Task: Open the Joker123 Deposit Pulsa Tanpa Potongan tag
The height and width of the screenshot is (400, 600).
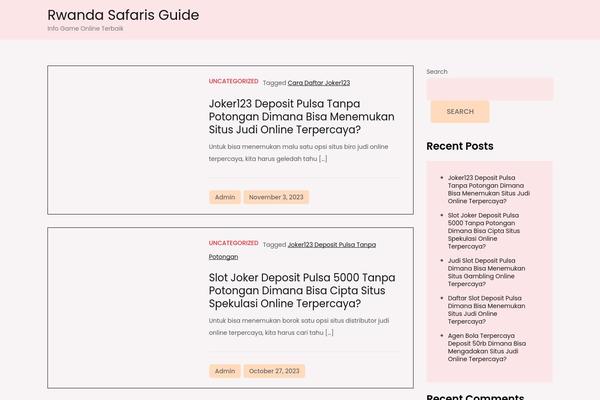Action: [292, 250]
